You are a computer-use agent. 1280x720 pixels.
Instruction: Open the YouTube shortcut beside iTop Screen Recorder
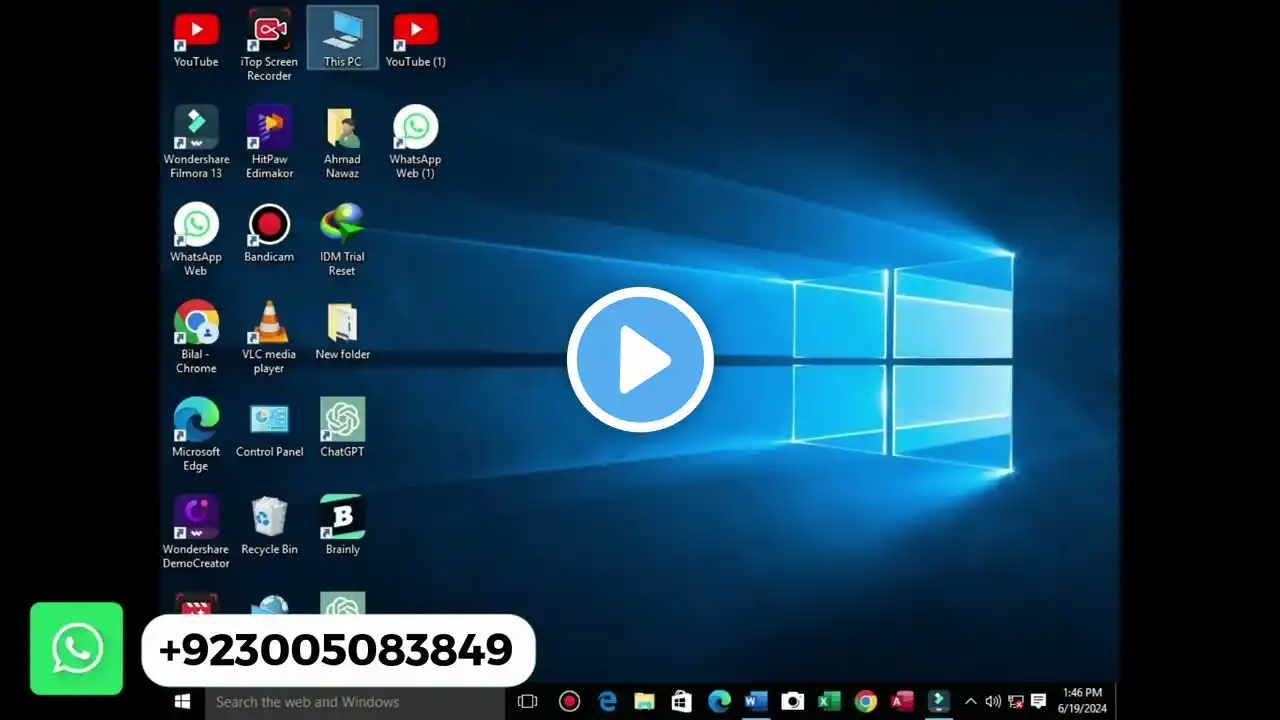196,40
